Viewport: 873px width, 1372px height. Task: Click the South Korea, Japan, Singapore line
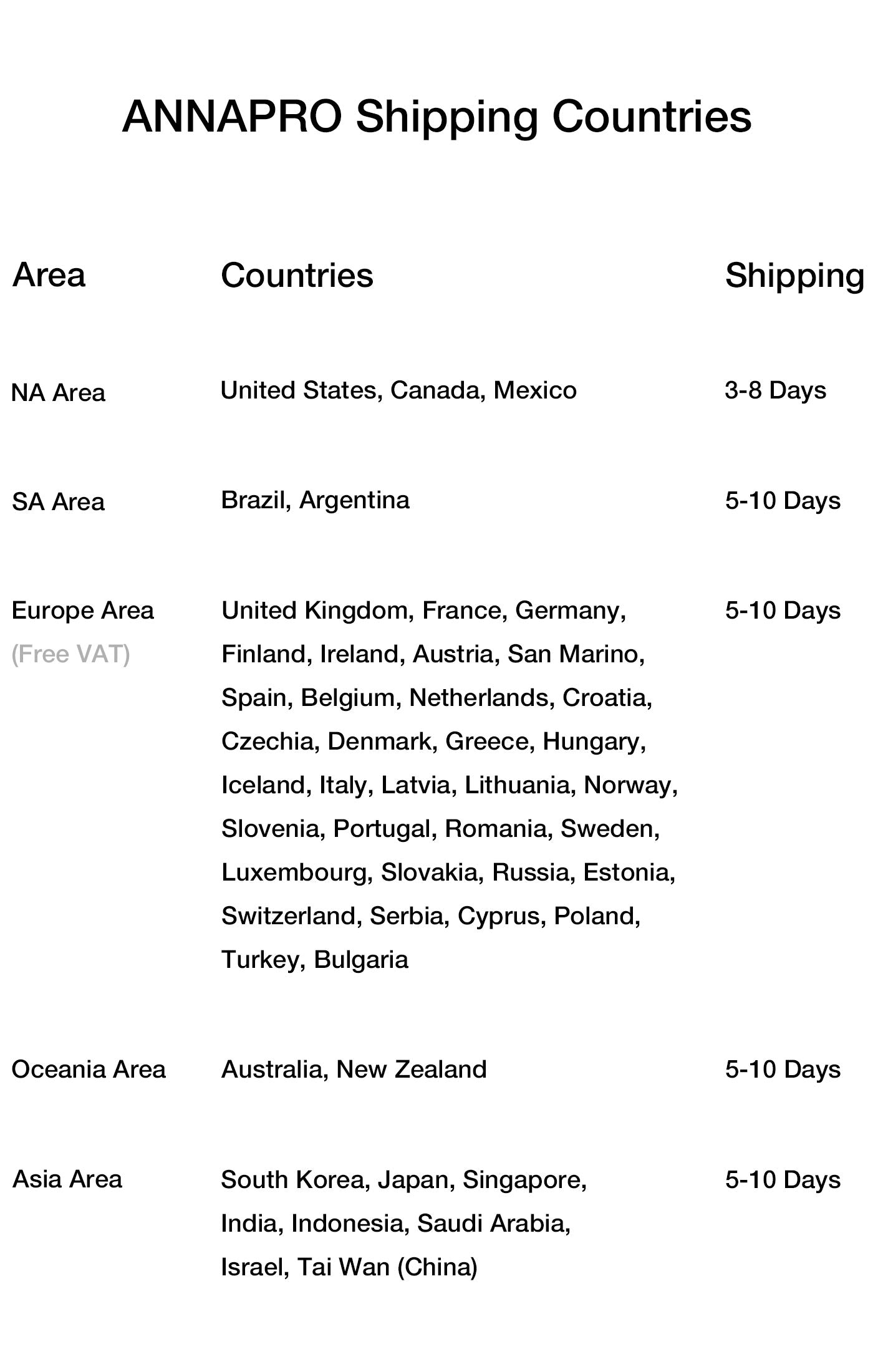click(403, 1180)
